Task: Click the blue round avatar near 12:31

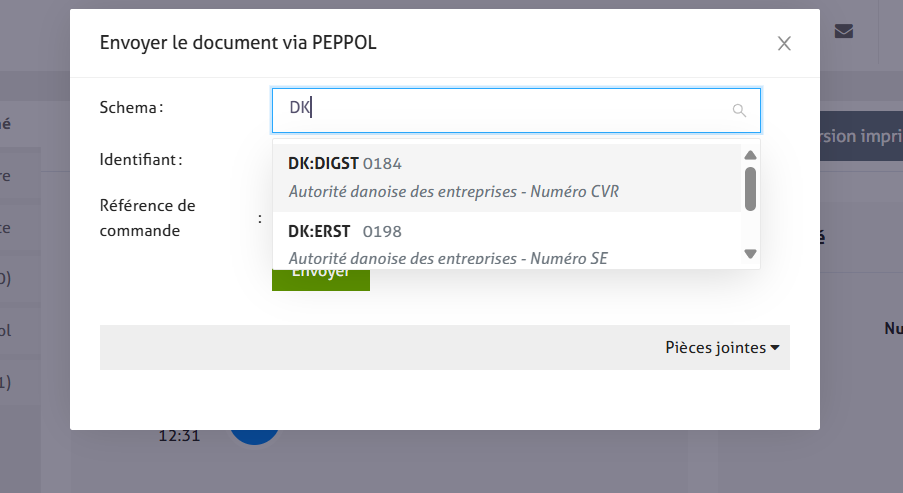Action: 254,437
